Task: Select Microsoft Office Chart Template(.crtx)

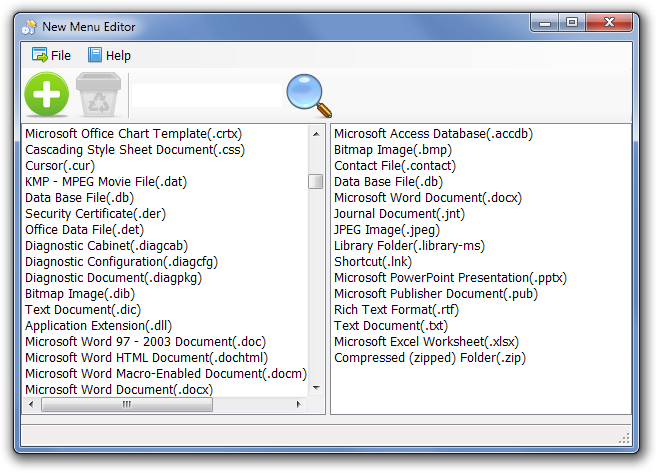Action: click(133, 134)
